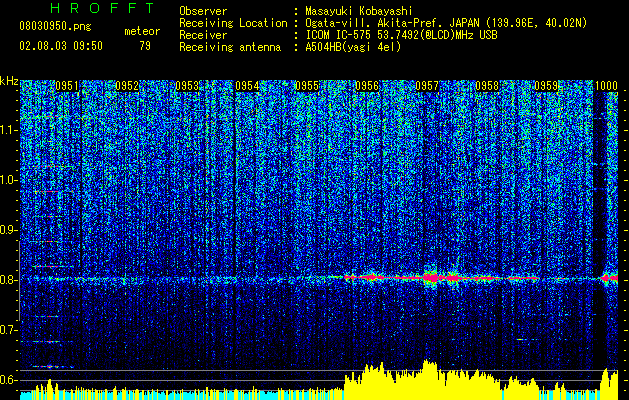629x400 pixels.
Task: Click the 0953 time marker
Action: [187, 86]
